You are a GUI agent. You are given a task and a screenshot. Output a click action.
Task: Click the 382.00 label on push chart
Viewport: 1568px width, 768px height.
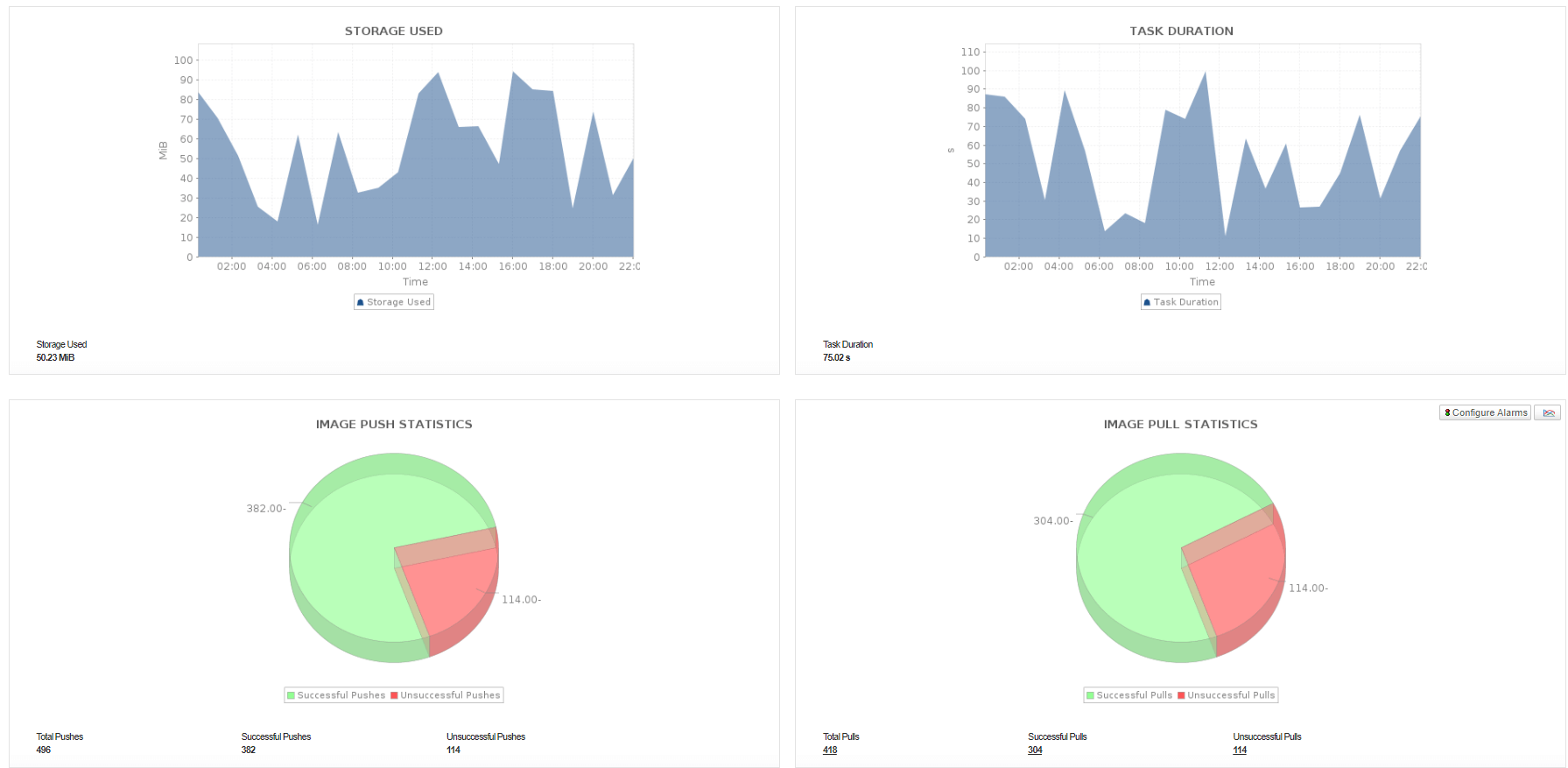(x=266, y=509)
